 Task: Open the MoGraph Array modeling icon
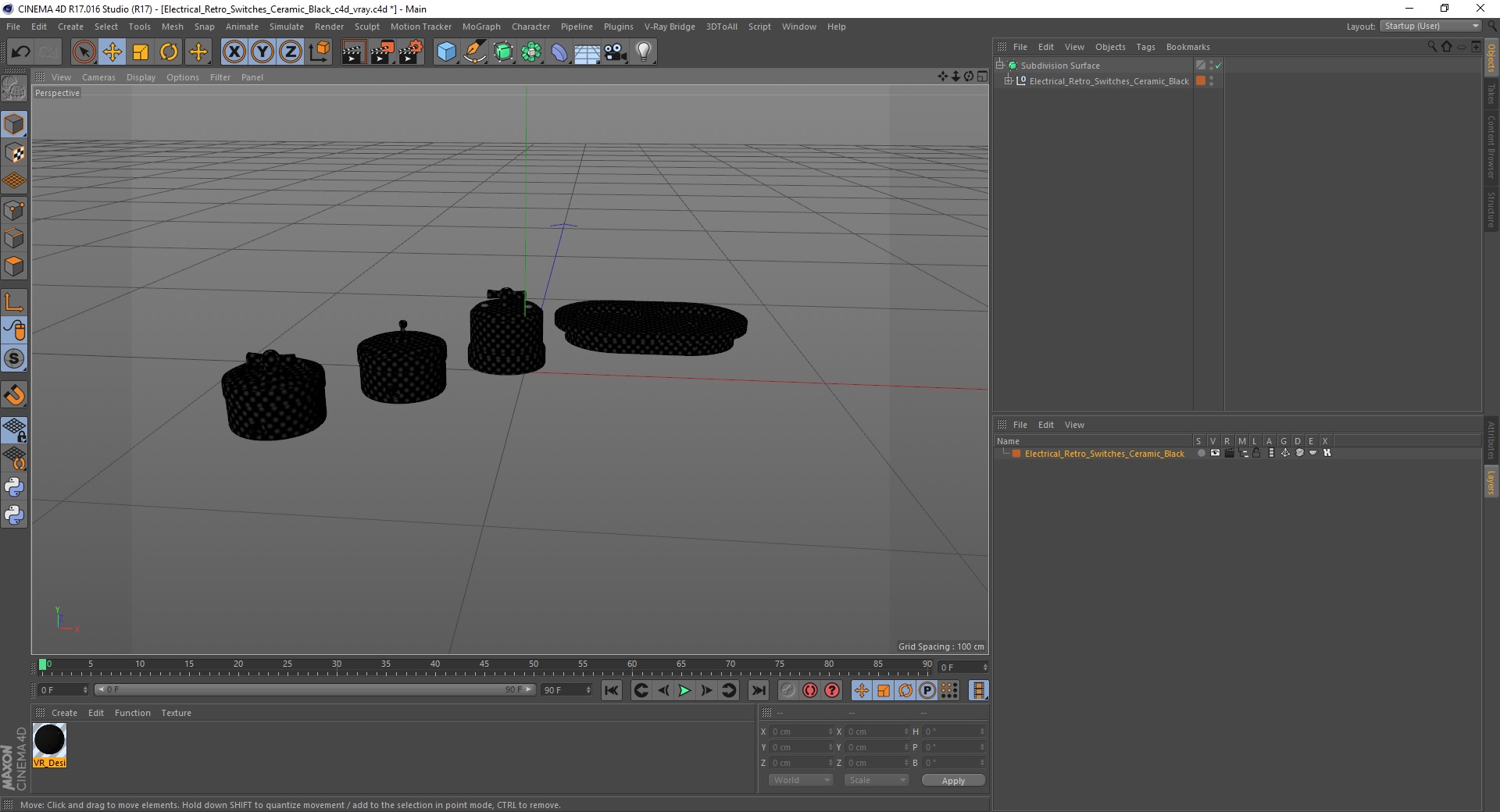tap(532, 52)
